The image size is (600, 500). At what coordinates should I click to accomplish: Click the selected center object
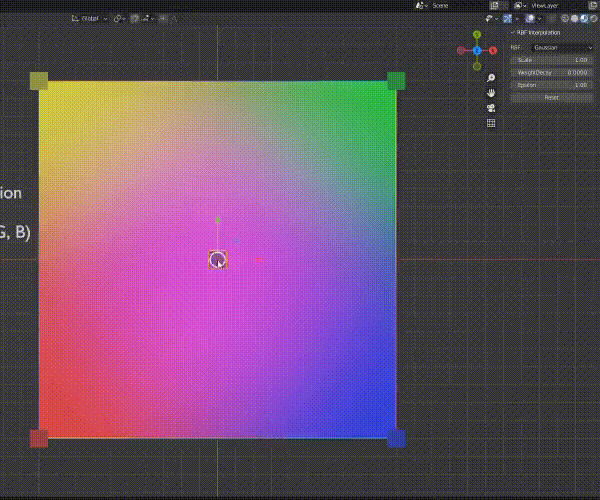(x=218, y=260)
